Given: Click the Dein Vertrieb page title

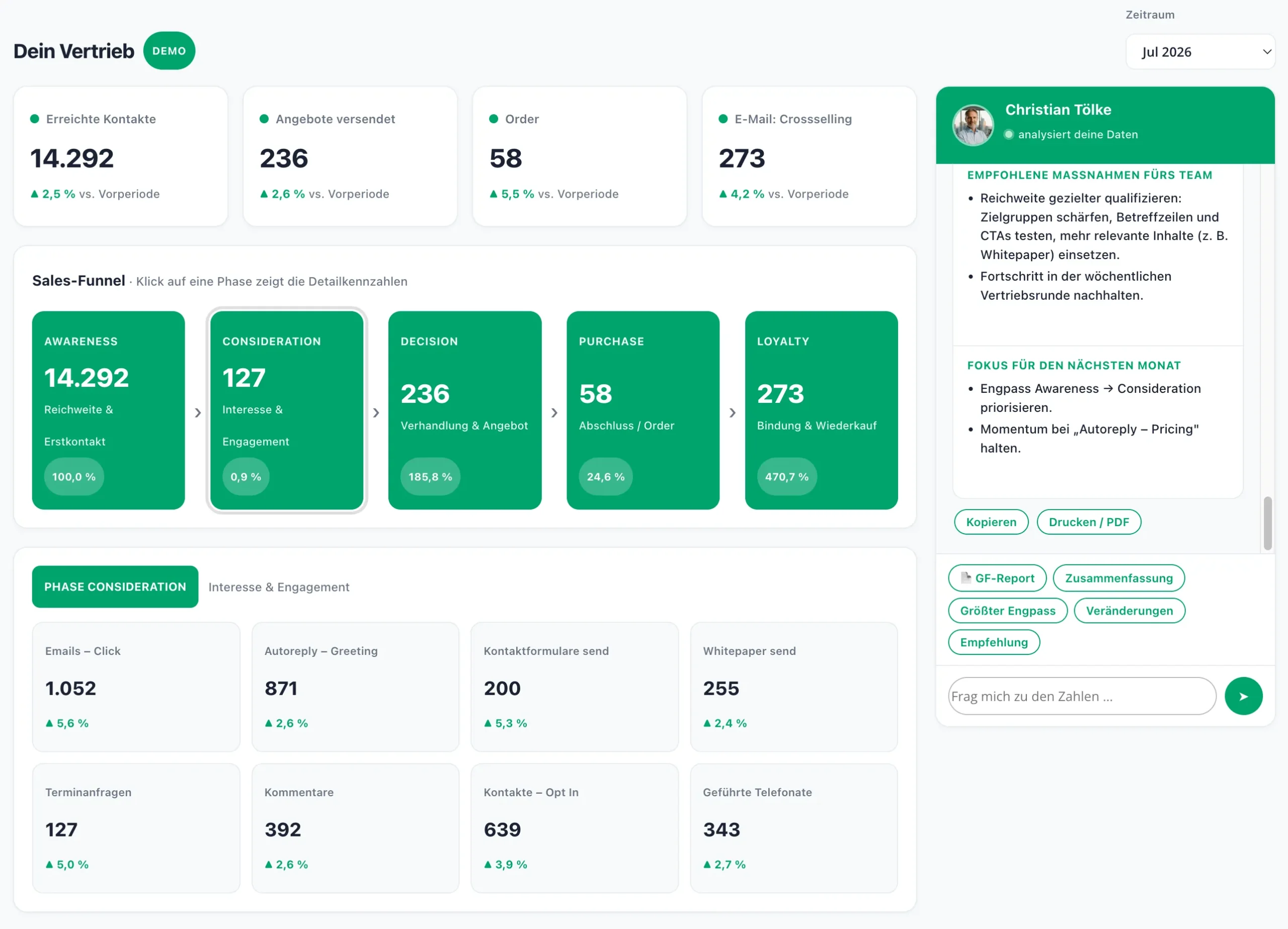Looking at the screenshot, I should 74,51.
